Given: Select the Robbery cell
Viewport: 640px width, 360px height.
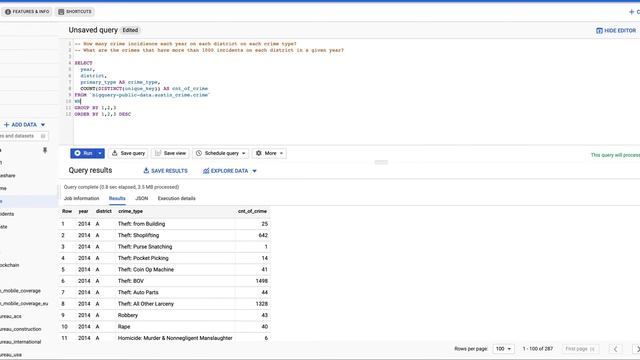Looking at the screenshot, I should pyautogui.click(x=128, y=316).
